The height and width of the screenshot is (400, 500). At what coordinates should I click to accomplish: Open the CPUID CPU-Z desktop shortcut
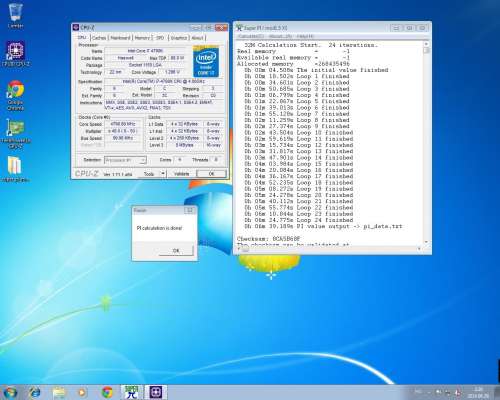pos(15,54)
